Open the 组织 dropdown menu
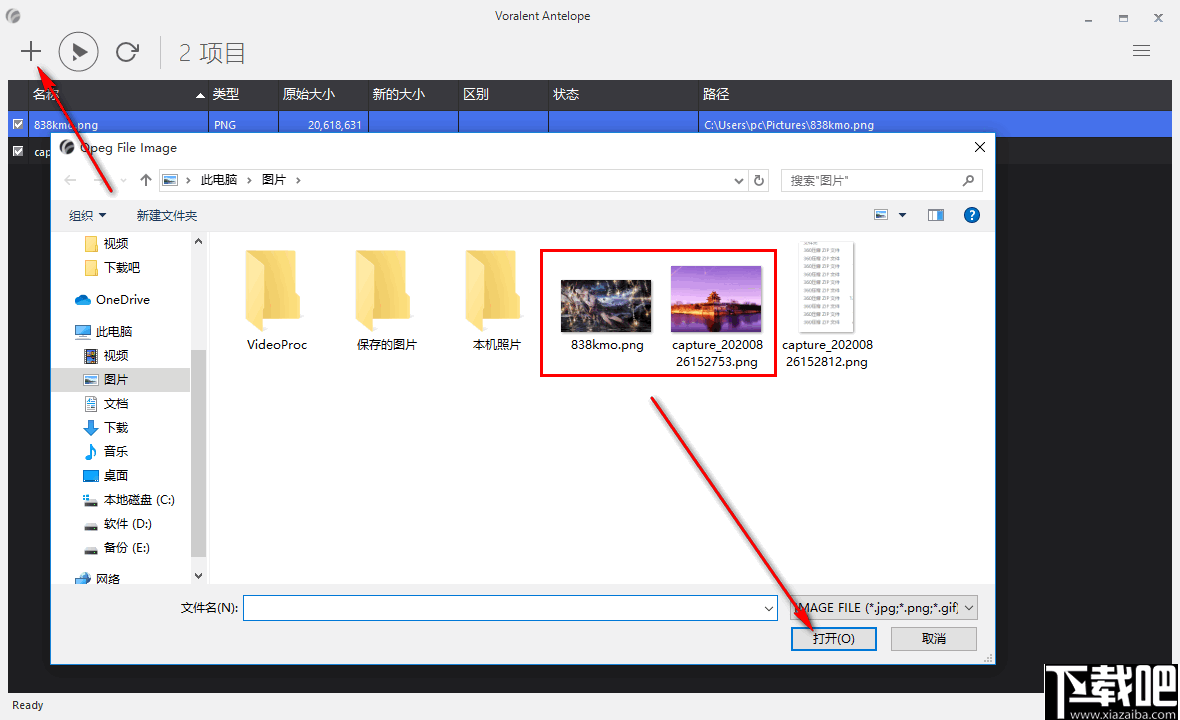 pos(87,216)
